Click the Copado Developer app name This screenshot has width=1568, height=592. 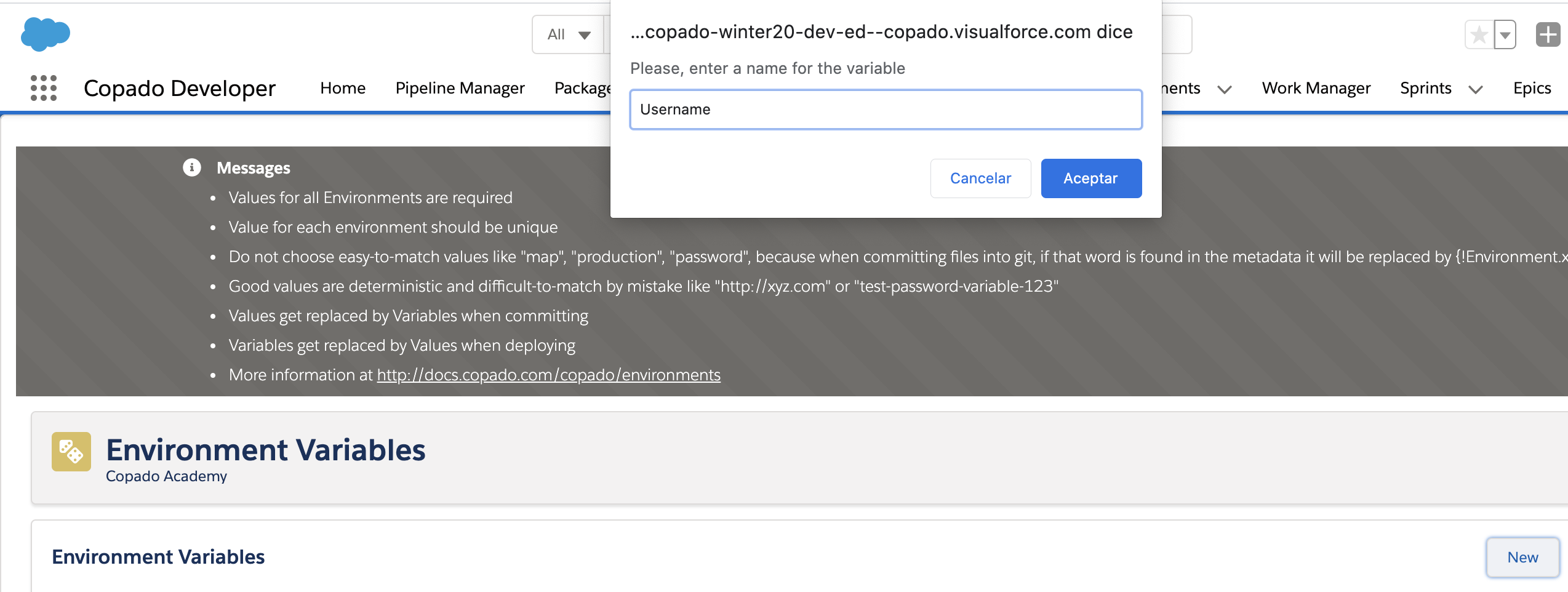180,88
